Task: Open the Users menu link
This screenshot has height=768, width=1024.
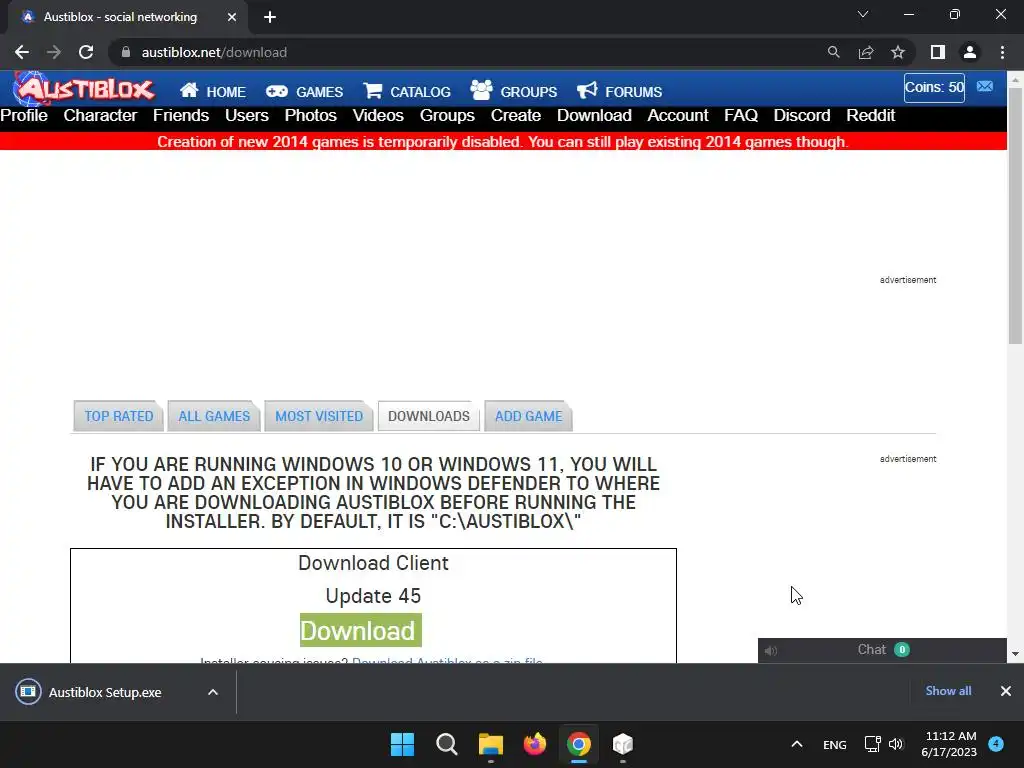Action: pyautogui.click(x=247, y=116)
